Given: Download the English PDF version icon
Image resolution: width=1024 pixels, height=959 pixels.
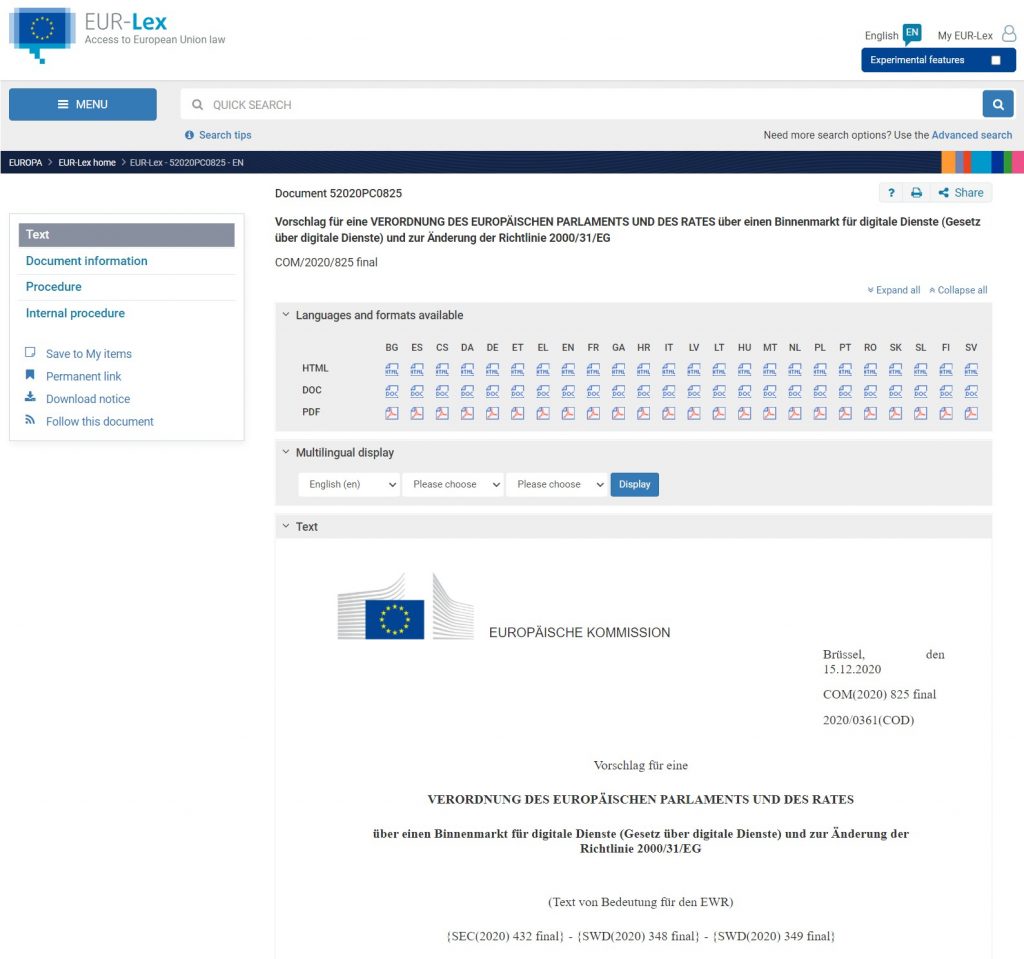Looking at the screenshot, I should click(568, 413).
